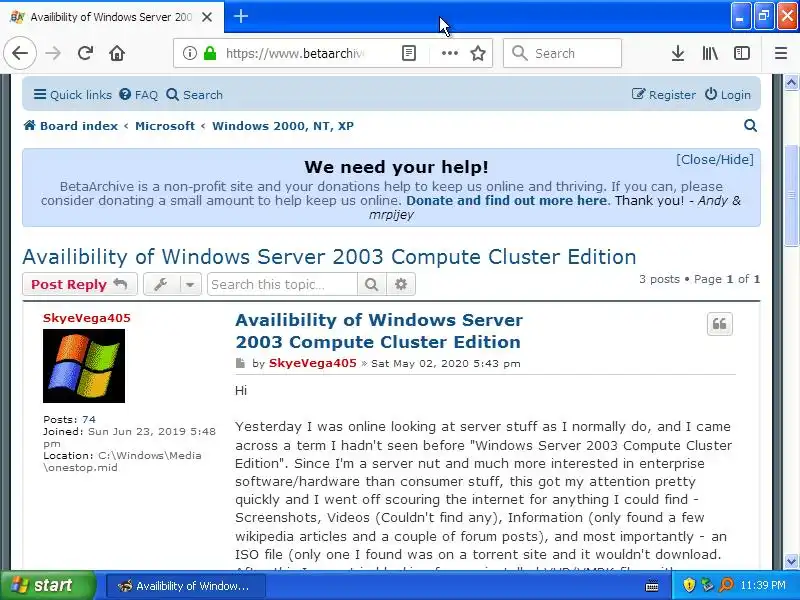Click Post Reply button
Viewport: 800px width, 600px height.
(x=80, y=284)
